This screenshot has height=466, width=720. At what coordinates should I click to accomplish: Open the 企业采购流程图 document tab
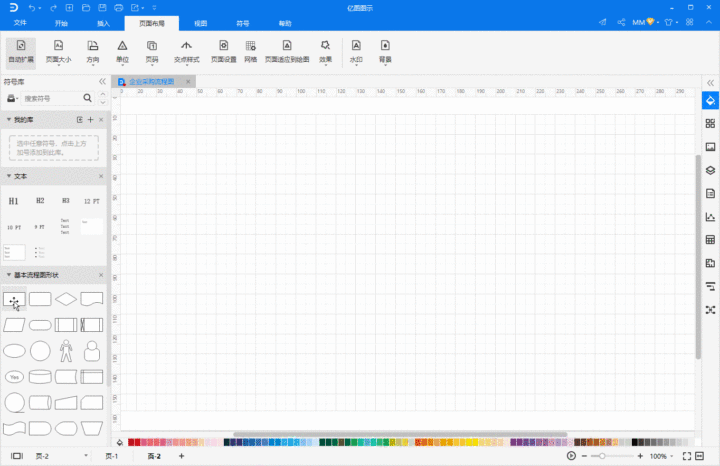(152, 81)
